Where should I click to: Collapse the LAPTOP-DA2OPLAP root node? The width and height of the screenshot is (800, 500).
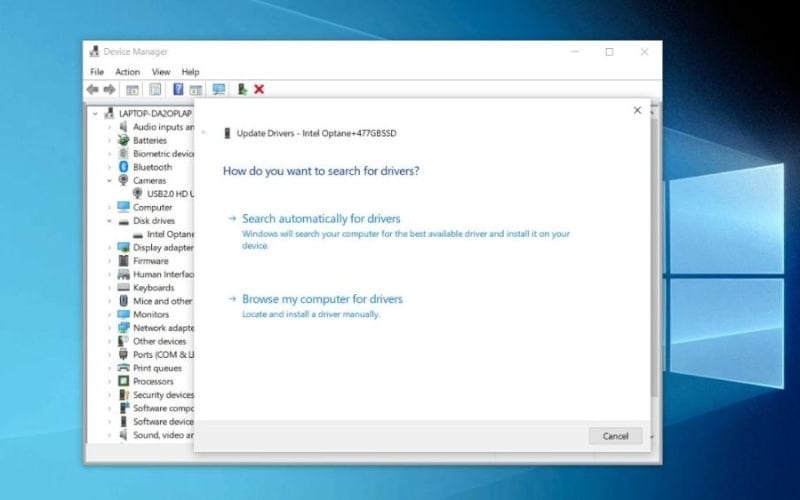click(95, 114)
